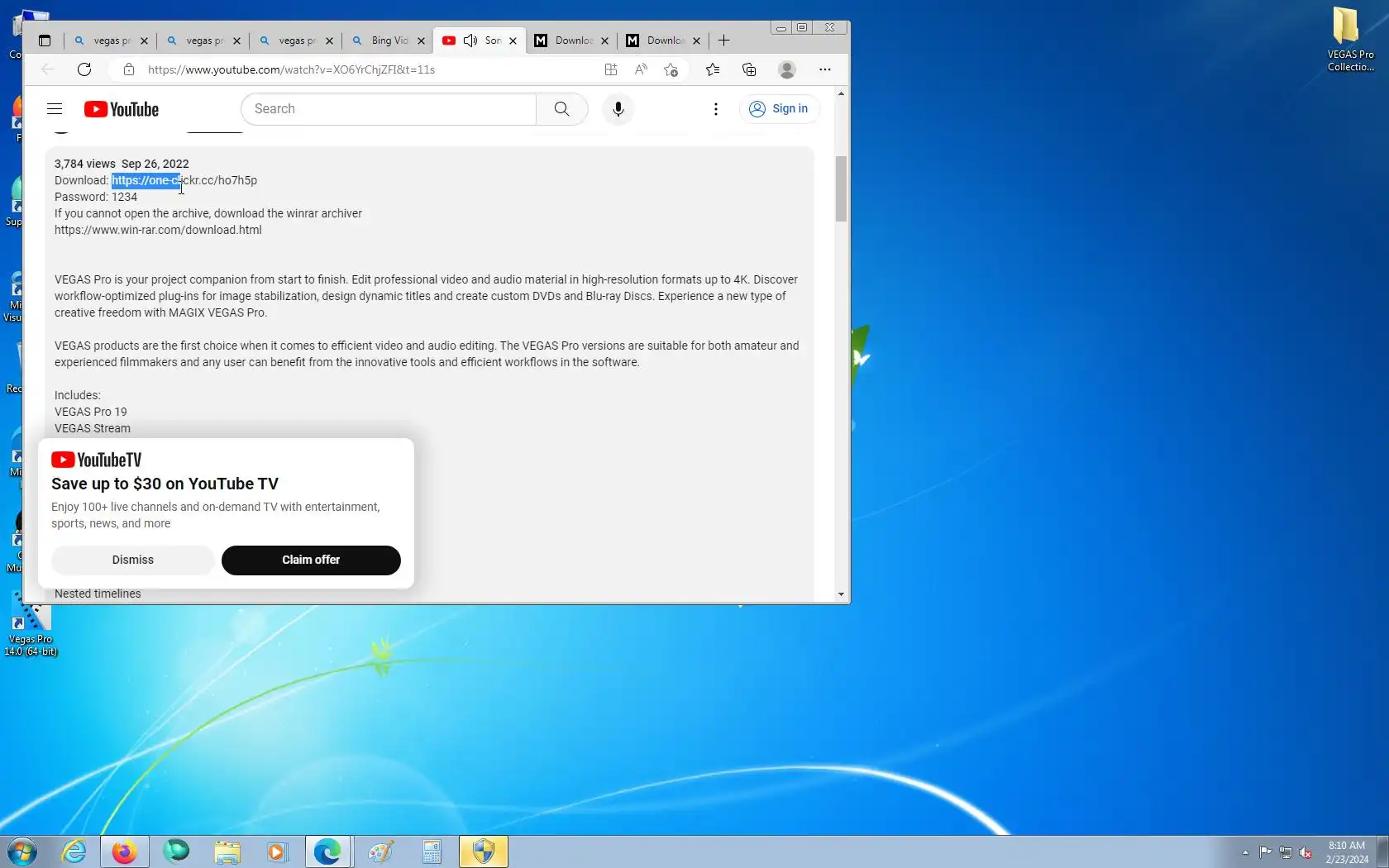
Task: Open File Explorer from the taskbar
Action: 227,851
